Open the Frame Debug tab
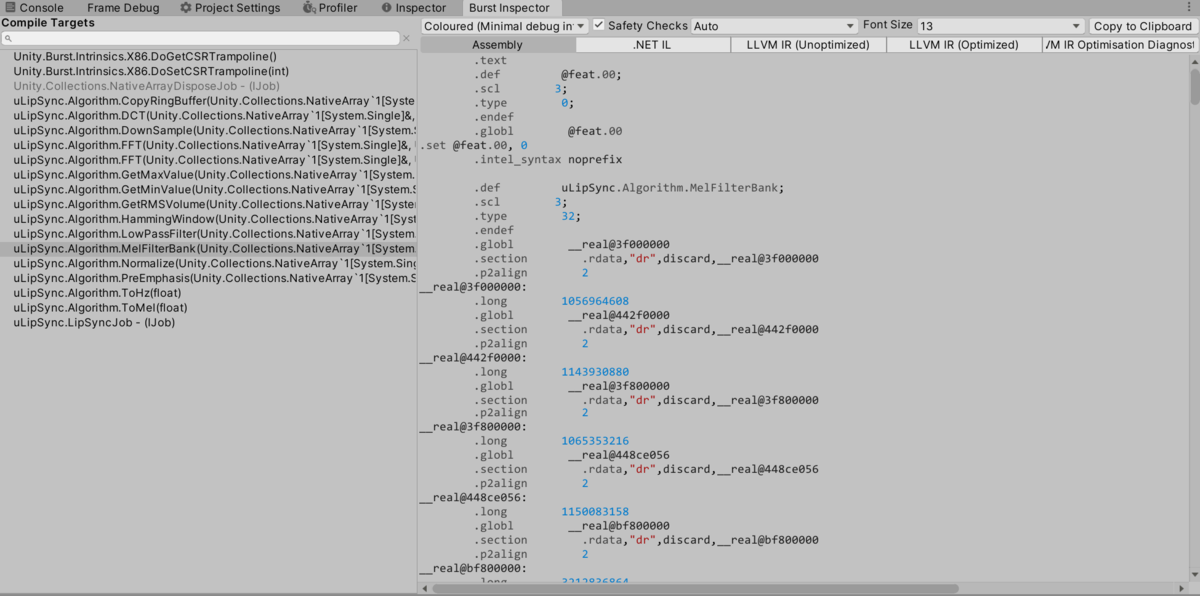This screenshot has width=1200, height=596. (122, 8)
